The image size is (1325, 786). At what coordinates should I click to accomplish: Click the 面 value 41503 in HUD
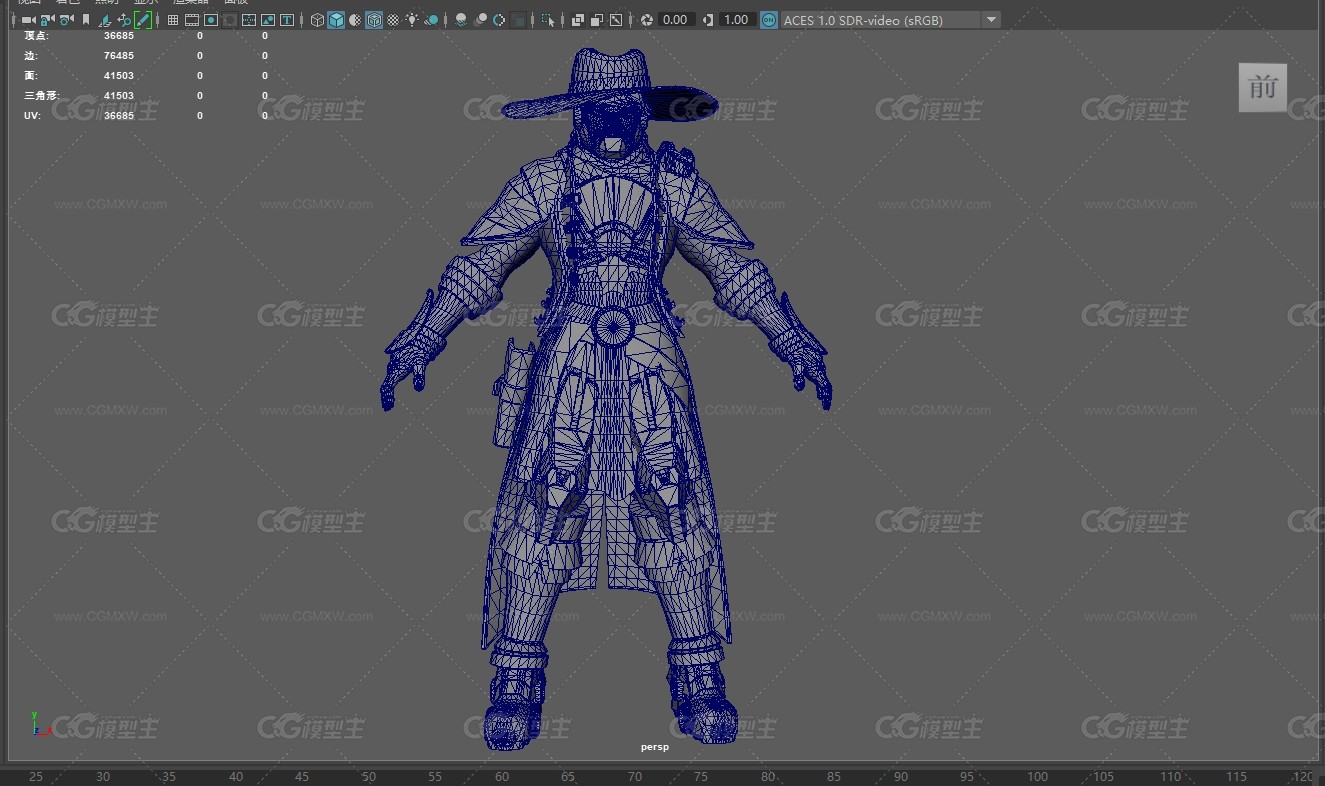click(x=118, y=76)
